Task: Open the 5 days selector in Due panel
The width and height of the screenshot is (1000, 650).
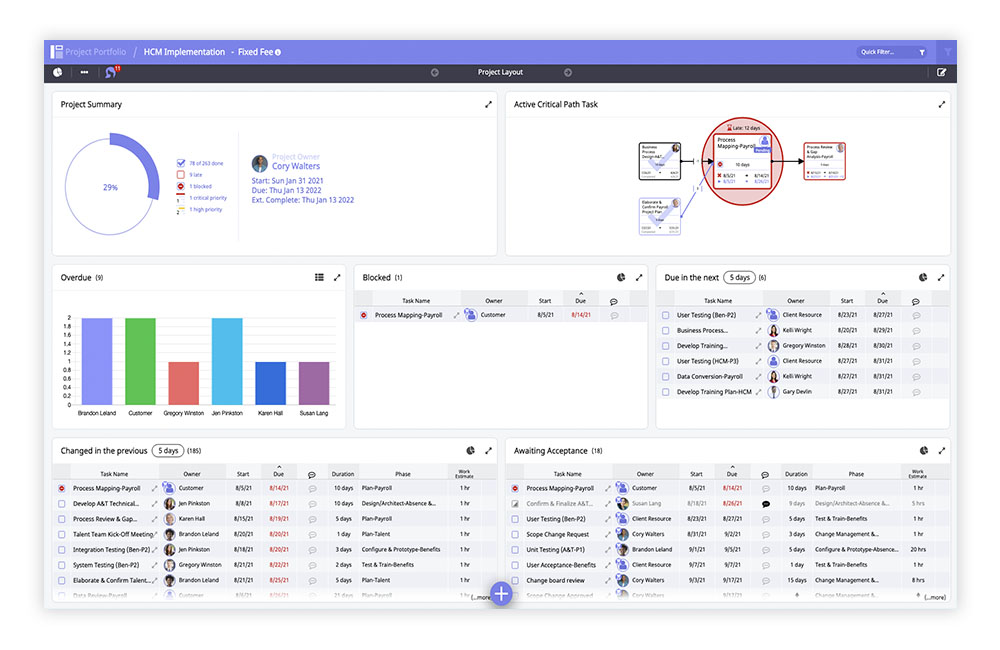Action: [741, 278]
